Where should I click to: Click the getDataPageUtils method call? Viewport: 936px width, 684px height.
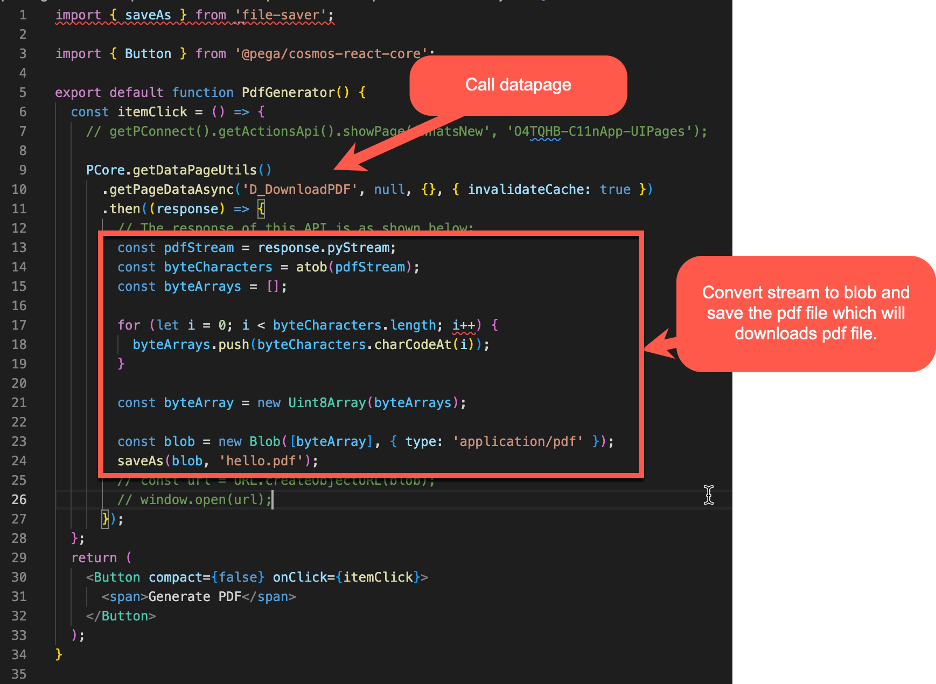(x=195, y=169)
